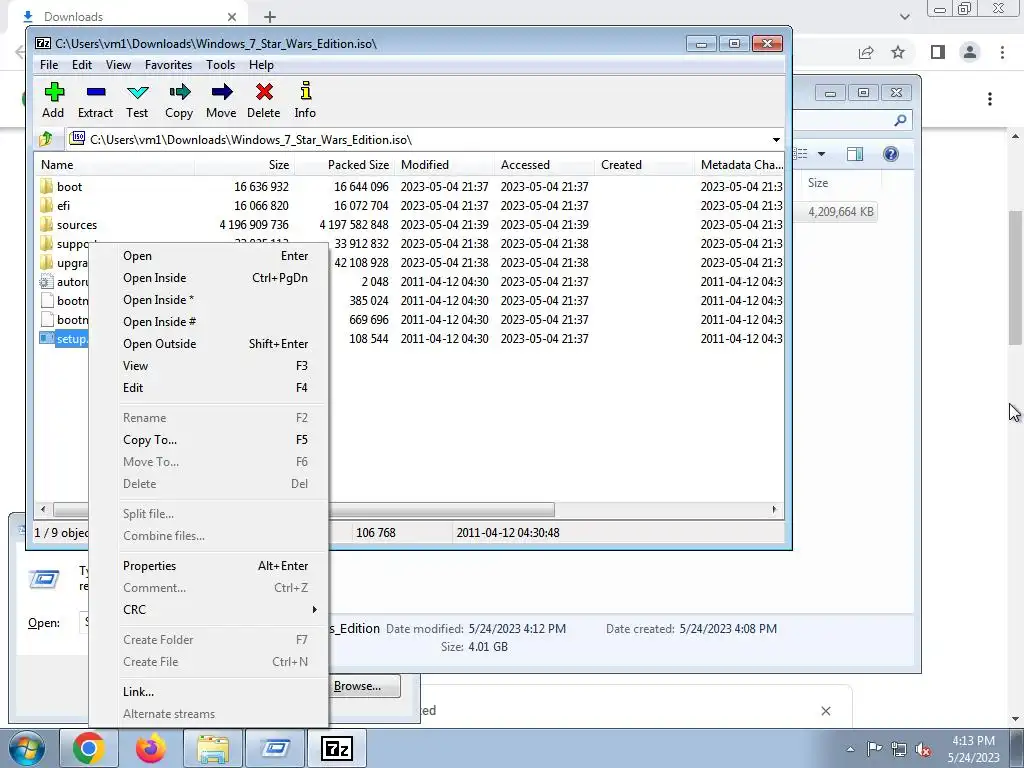Select the efi folder icon
1024x768 pixels.
tap(46, 205)
